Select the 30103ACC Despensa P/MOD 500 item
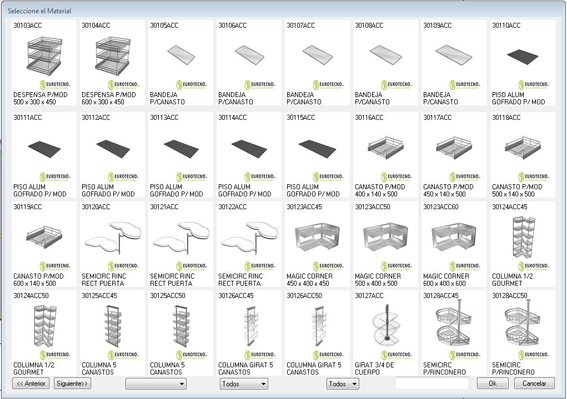This screenshot has width=567, height=399. (x=44, y=63)
